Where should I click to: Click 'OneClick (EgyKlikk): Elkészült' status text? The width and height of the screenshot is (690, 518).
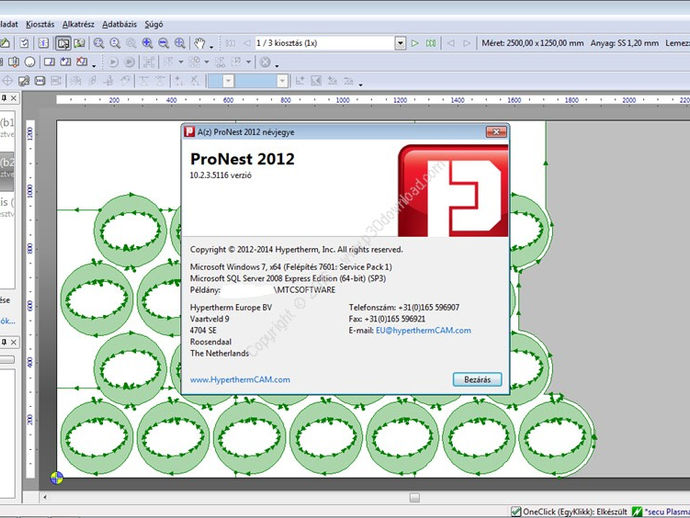point(575,512)
